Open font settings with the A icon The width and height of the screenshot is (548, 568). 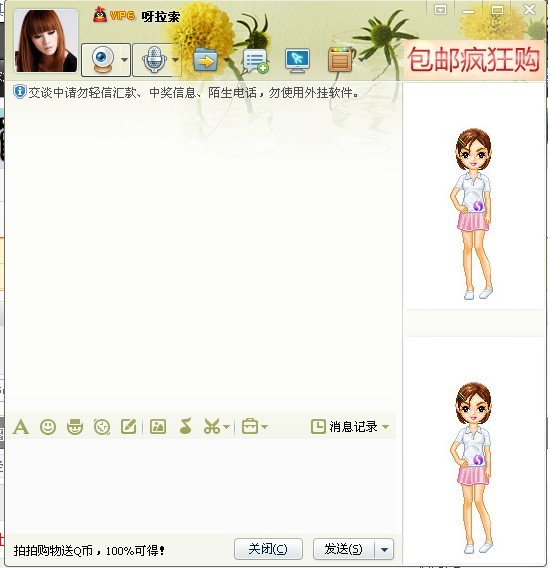21,427
